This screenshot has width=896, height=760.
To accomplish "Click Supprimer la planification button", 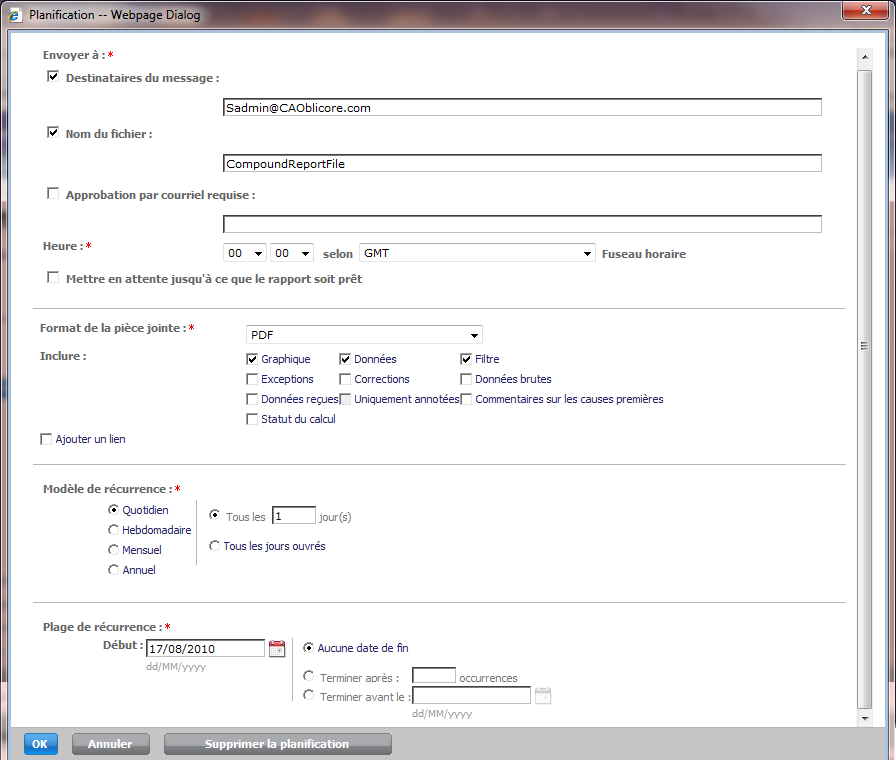I will pos(277,744).
